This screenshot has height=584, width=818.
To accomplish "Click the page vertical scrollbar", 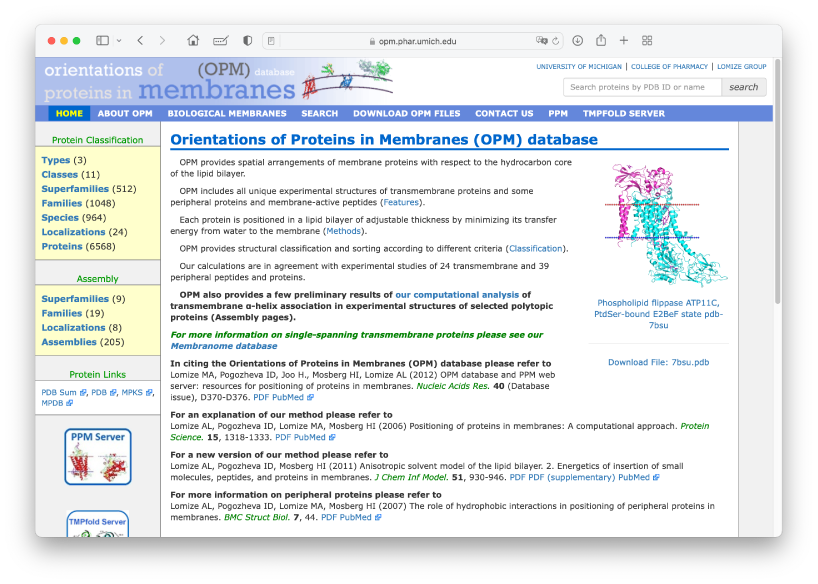I will 777,183.
